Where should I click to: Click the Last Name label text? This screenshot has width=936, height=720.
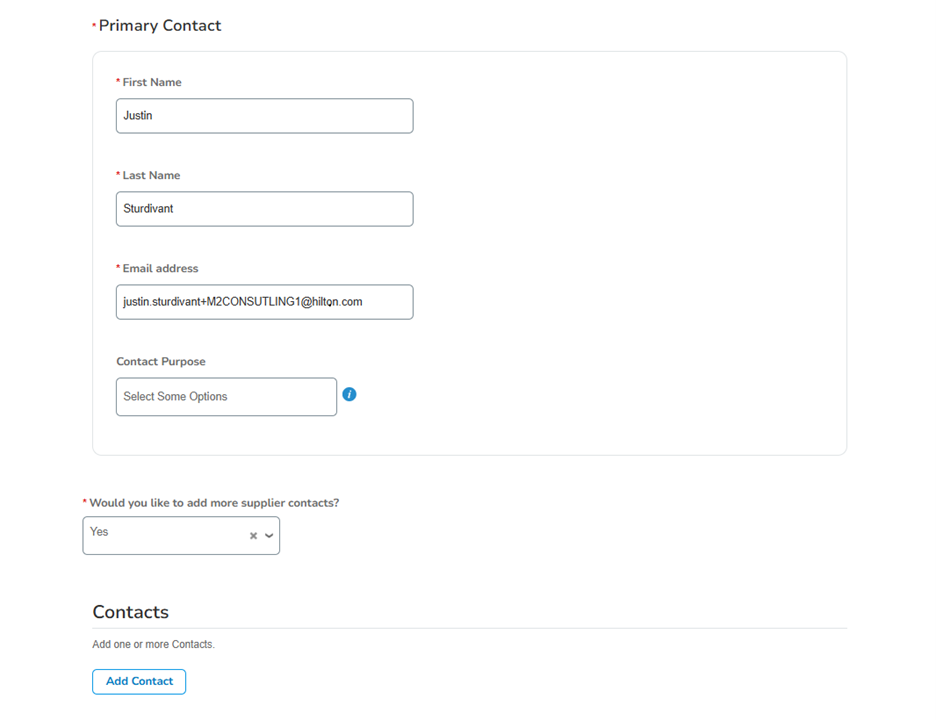click(151, 175)
